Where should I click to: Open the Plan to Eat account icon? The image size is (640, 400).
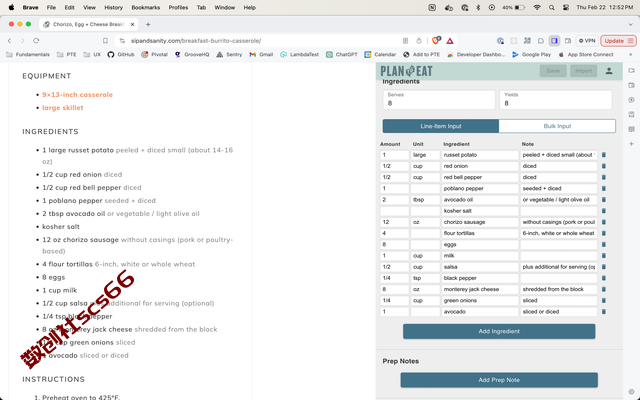(609, 71)
